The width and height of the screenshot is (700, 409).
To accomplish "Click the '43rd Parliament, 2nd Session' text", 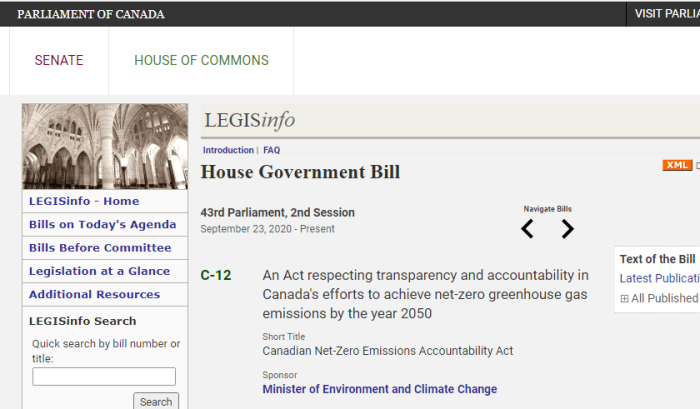I will coord(277,213).
